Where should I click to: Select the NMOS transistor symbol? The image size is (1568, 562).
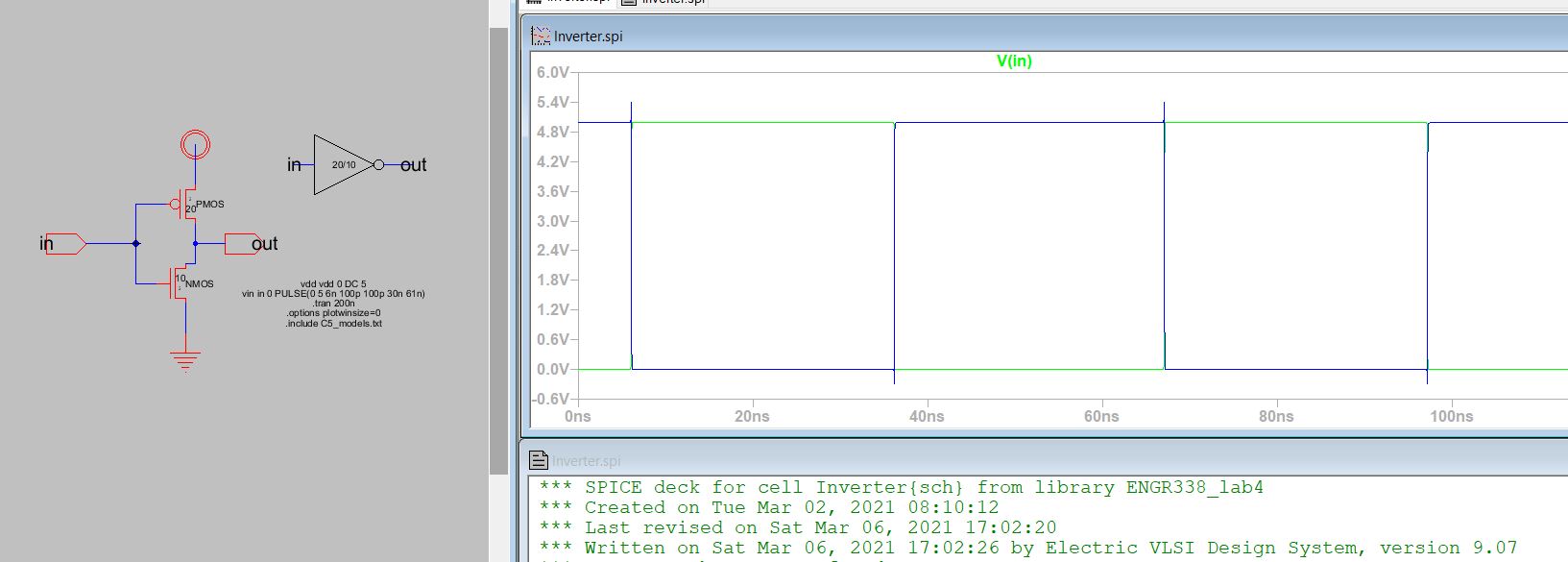tap(181, 283)
